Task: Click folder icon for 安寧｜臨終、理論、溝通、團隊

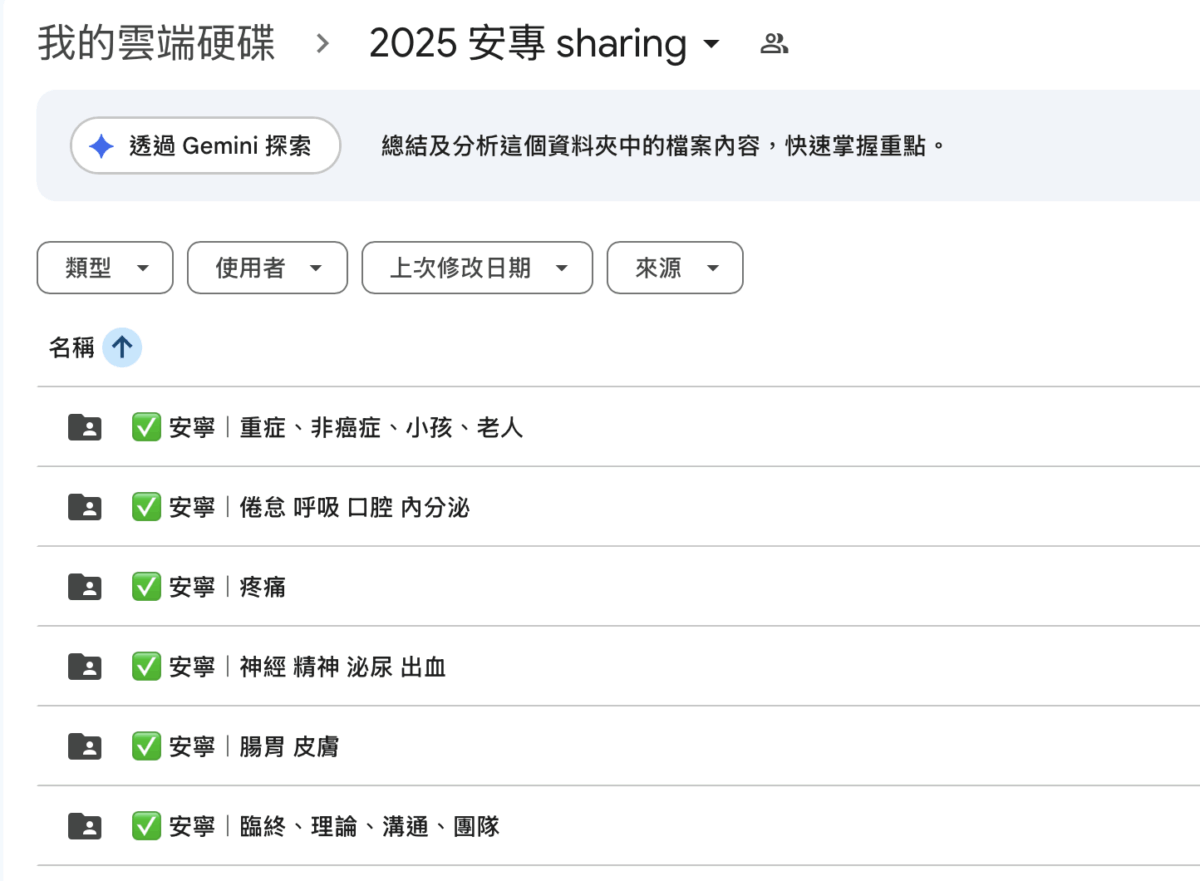Action: pyautogui.click(x=85, y=826)
